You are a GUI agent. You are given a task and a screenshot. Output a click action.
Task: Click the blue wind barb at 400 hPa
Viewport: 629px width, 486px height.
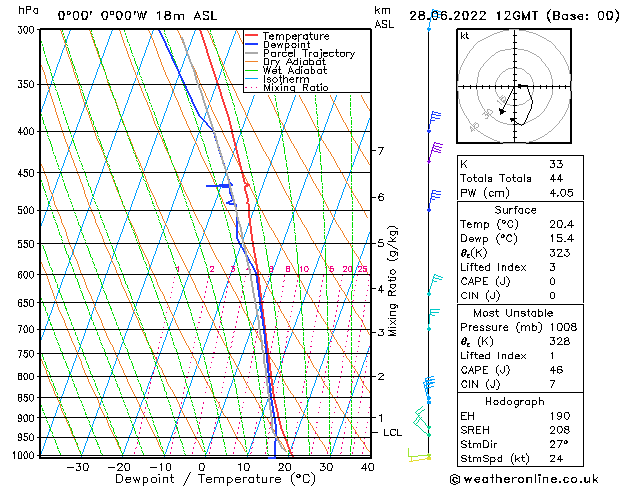click(434, 122)
